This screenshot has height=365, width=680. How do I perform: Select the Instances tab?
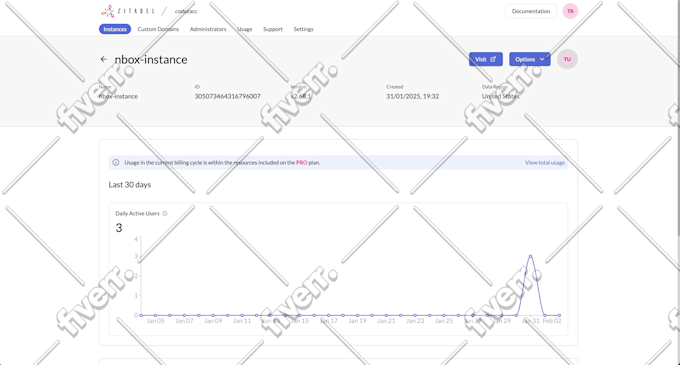pos(115,29)
